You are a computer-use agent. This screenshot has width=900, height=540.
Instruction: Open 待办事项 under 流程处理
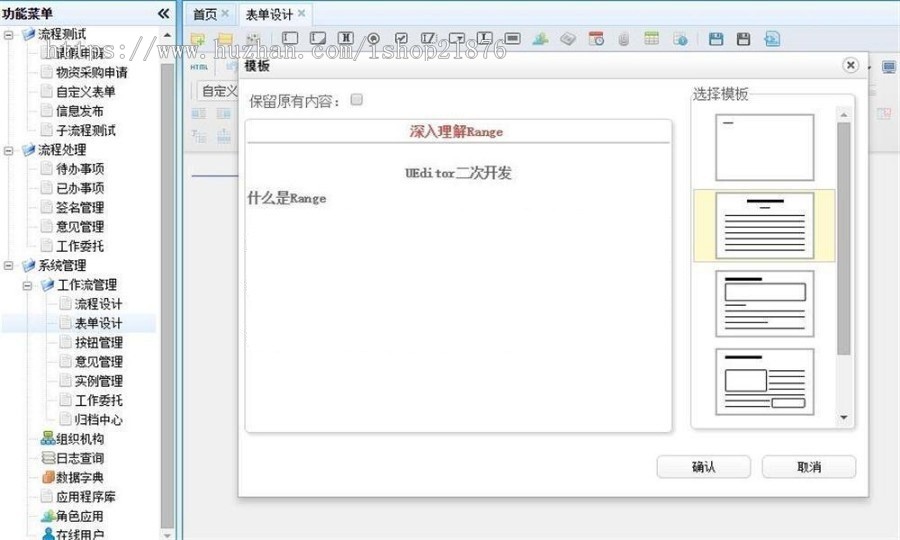tap(80, 169)
